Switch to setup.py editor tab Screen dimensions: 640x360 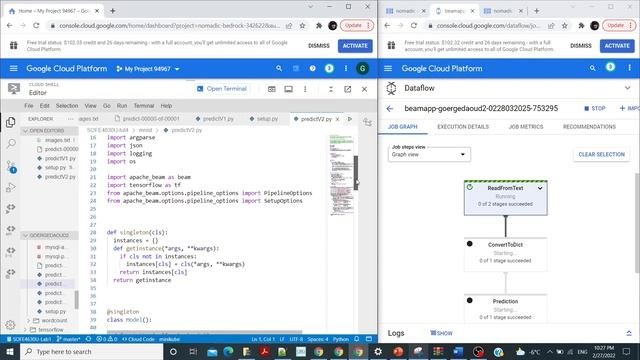click(x=264, y=119)
